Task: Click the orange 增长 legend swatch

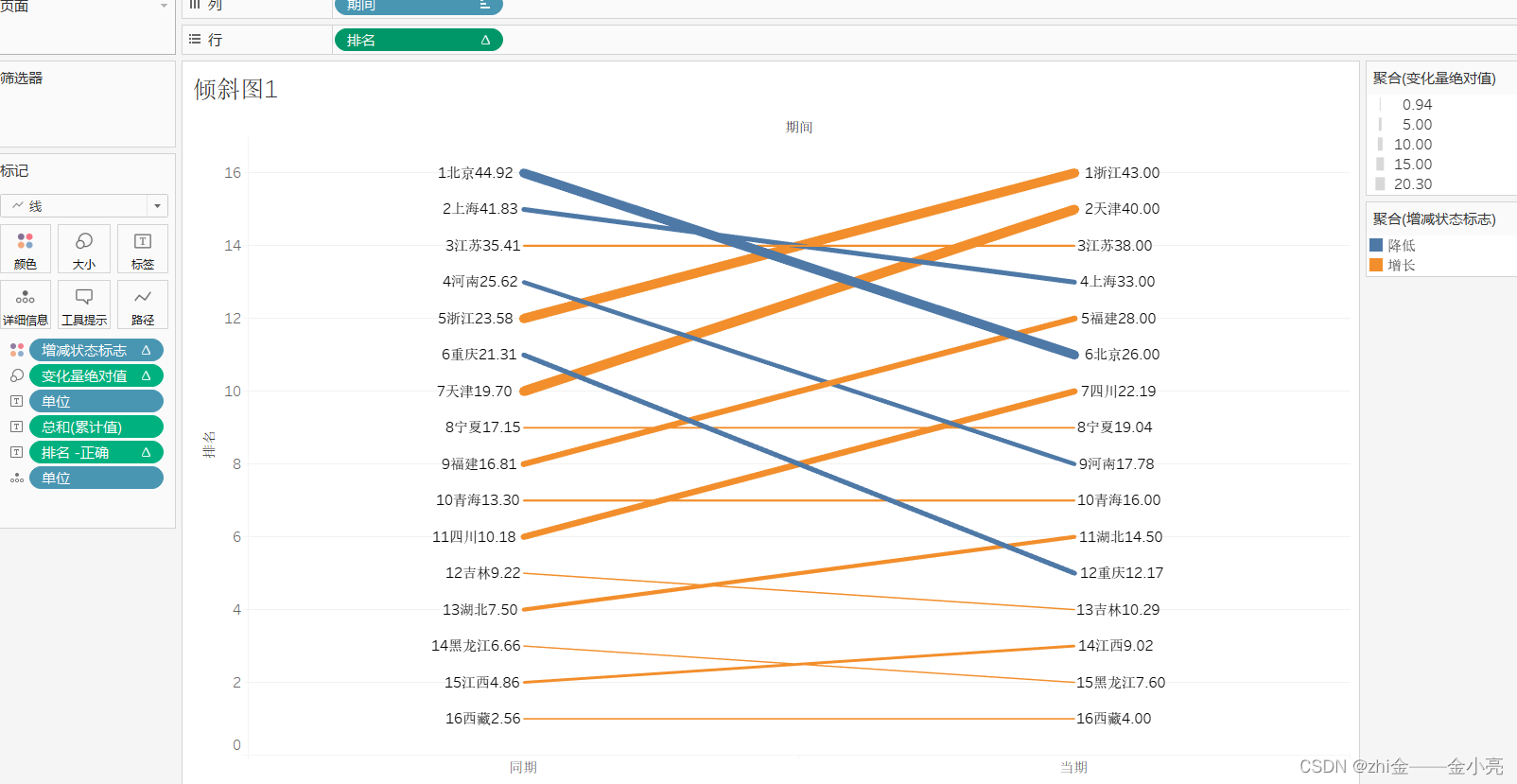Action: coord(1376,265)
